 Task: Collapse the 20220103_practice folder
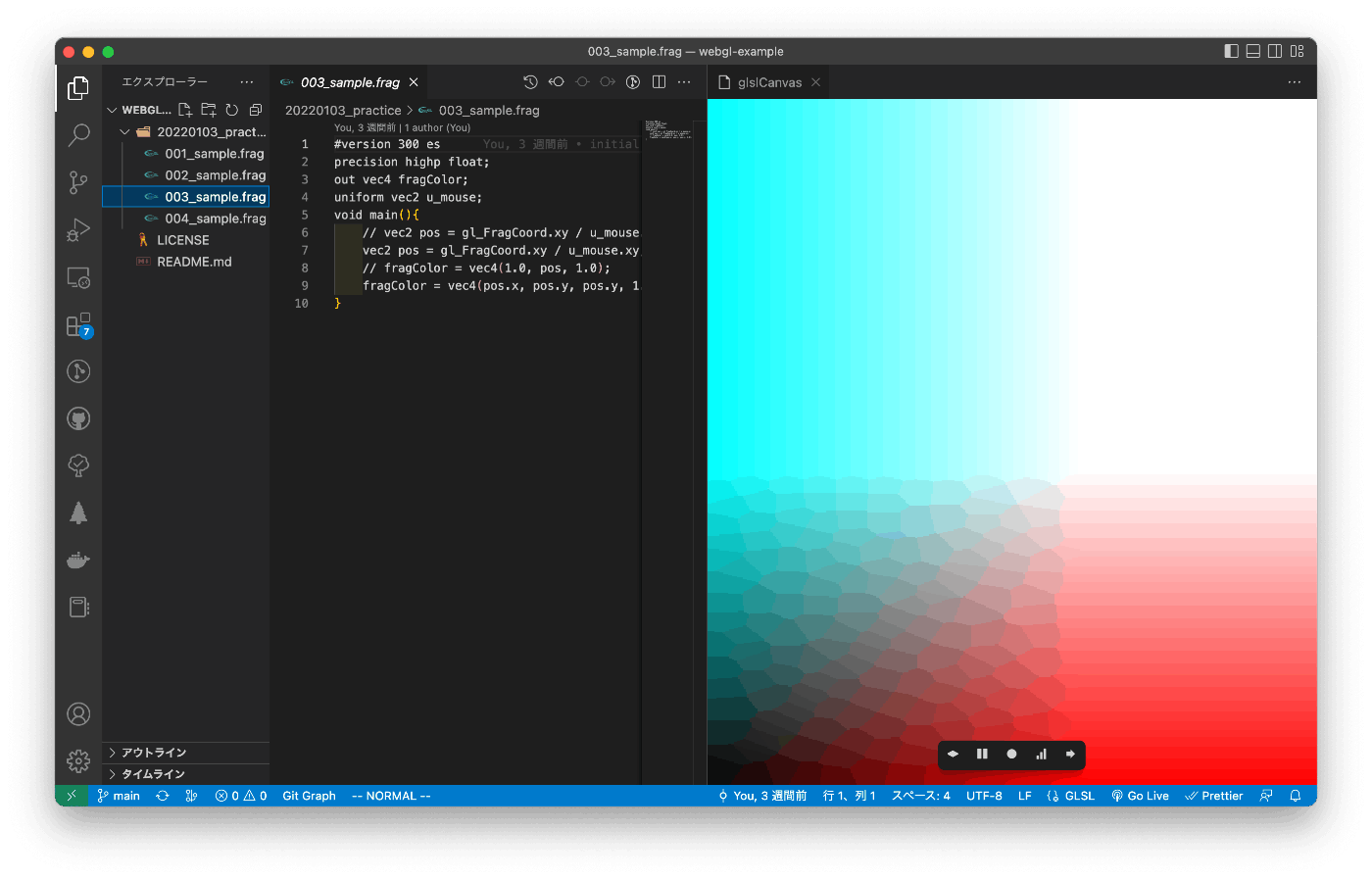tap(124, 132)
